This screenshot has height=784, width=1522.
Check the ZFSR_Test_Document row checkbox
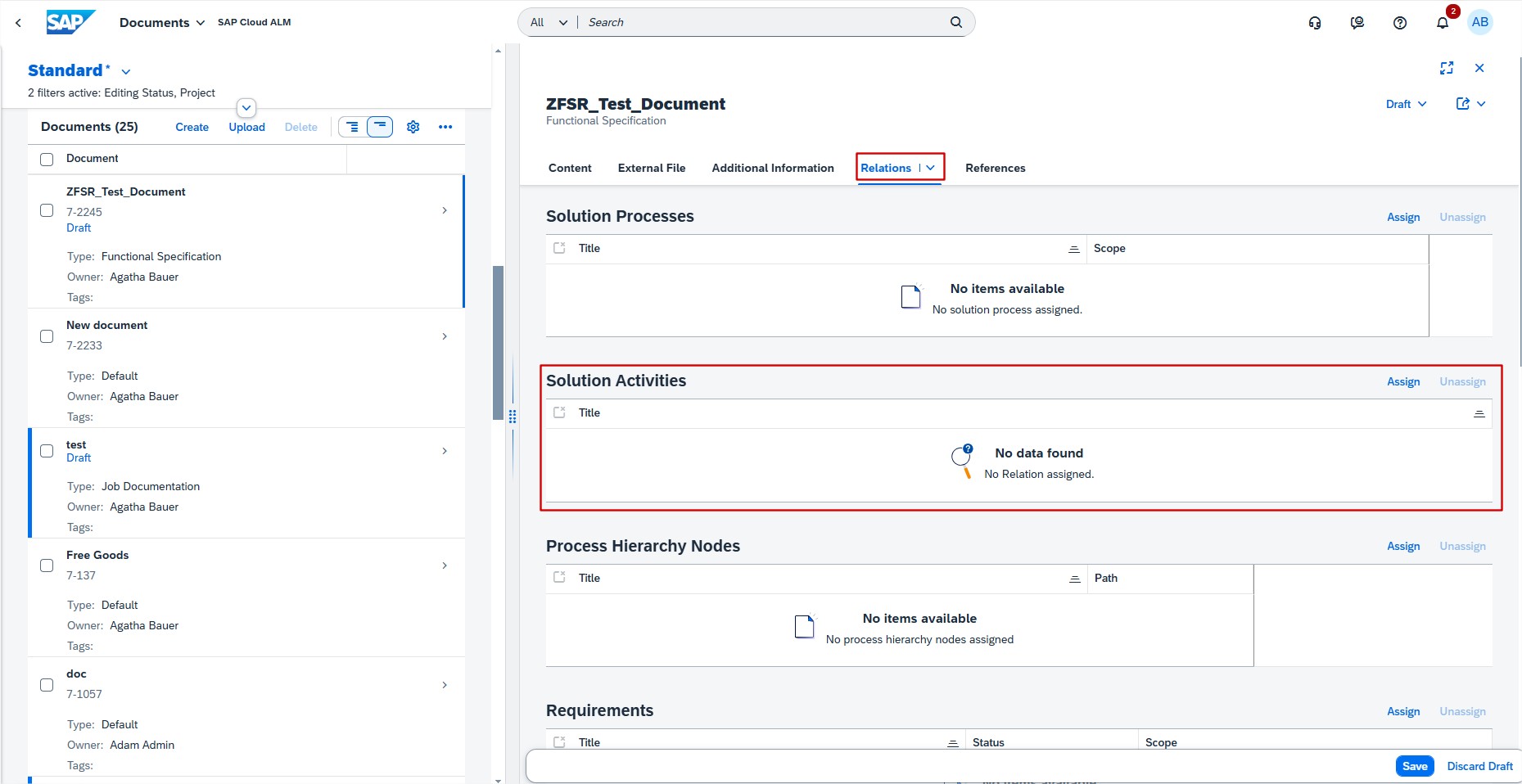(x=47, y=210)
